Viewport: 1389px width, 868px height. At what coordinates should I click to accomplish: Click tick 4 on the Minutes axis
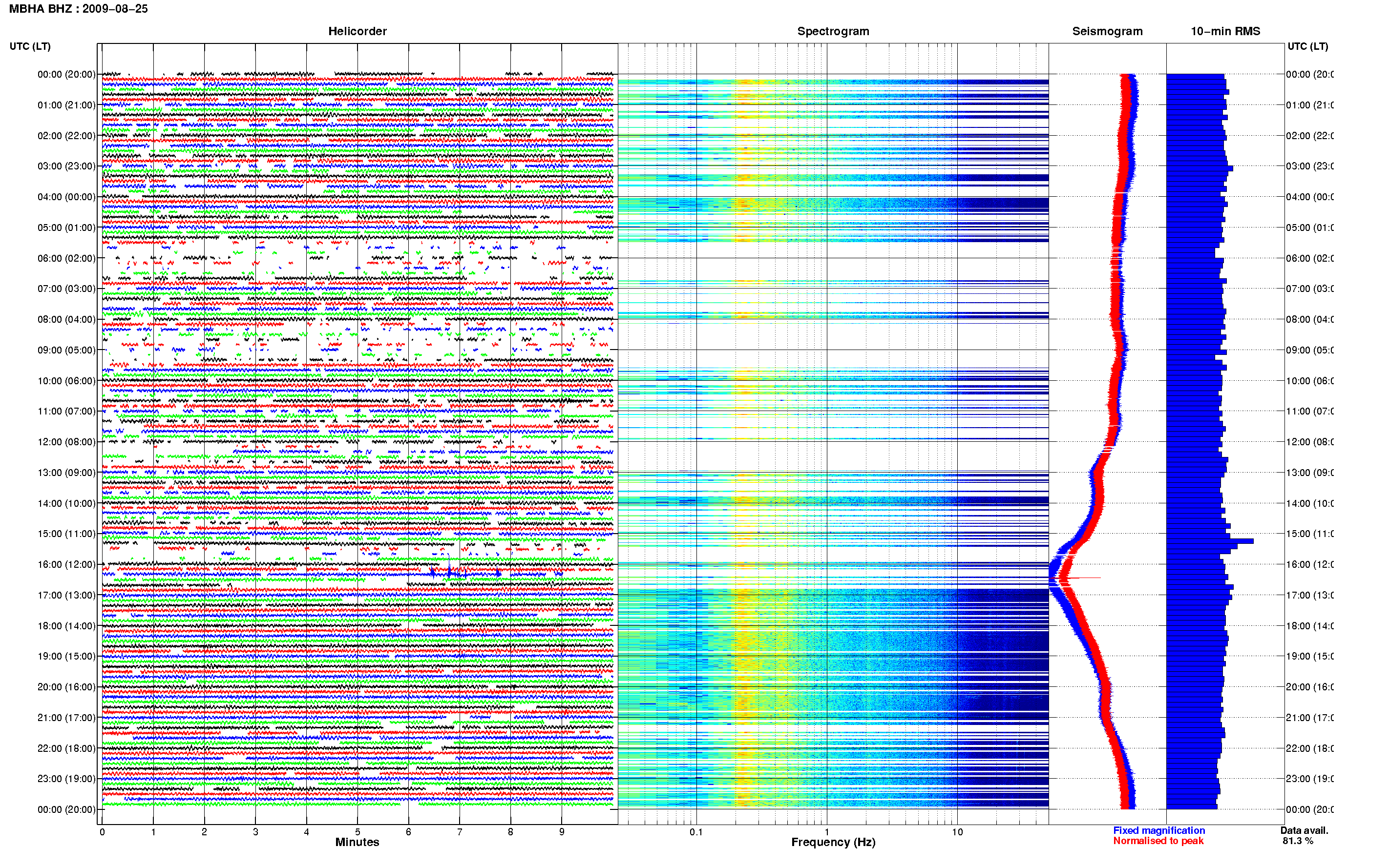[x=307, y=831]
